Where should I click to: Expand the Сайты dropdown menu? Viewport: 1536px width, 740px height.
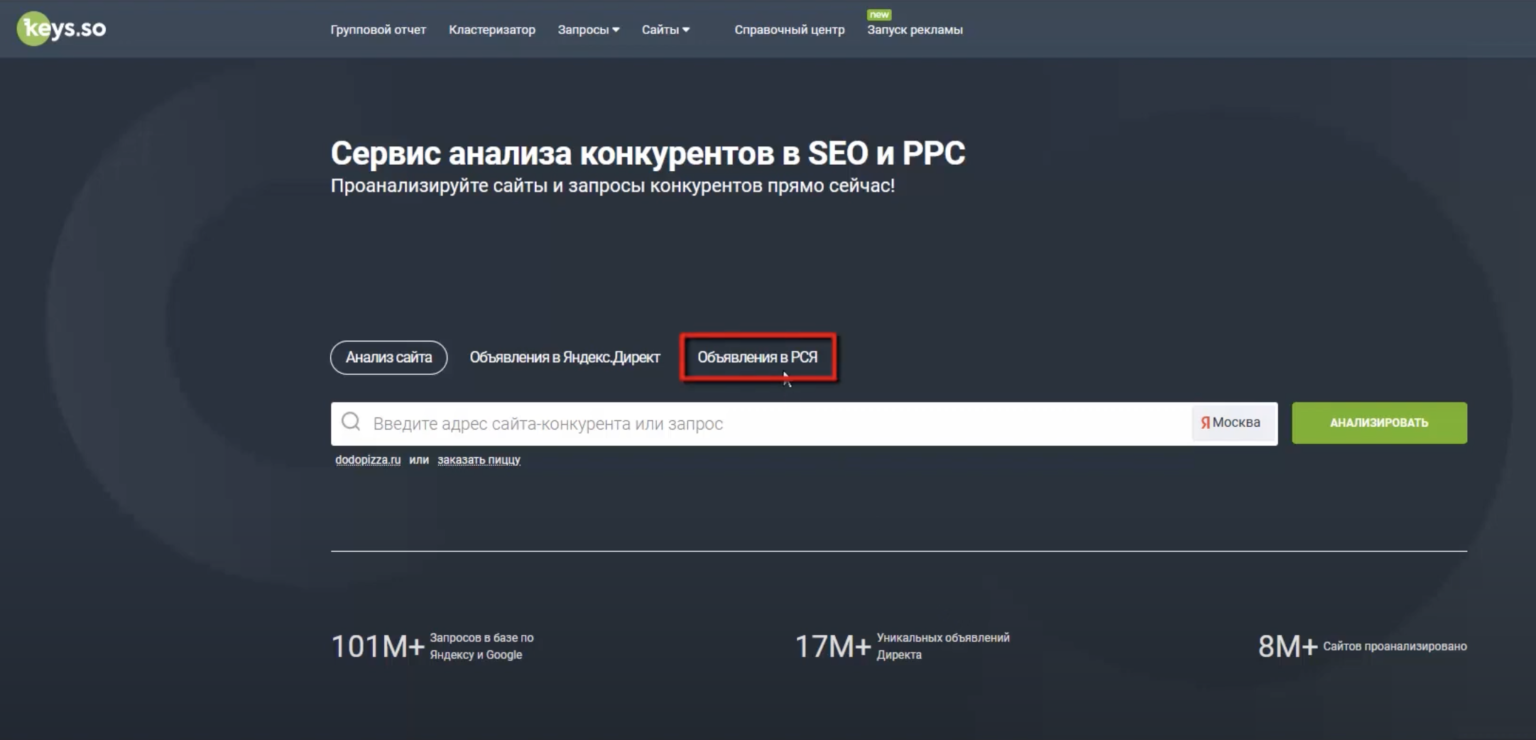(x=665, y=30)
